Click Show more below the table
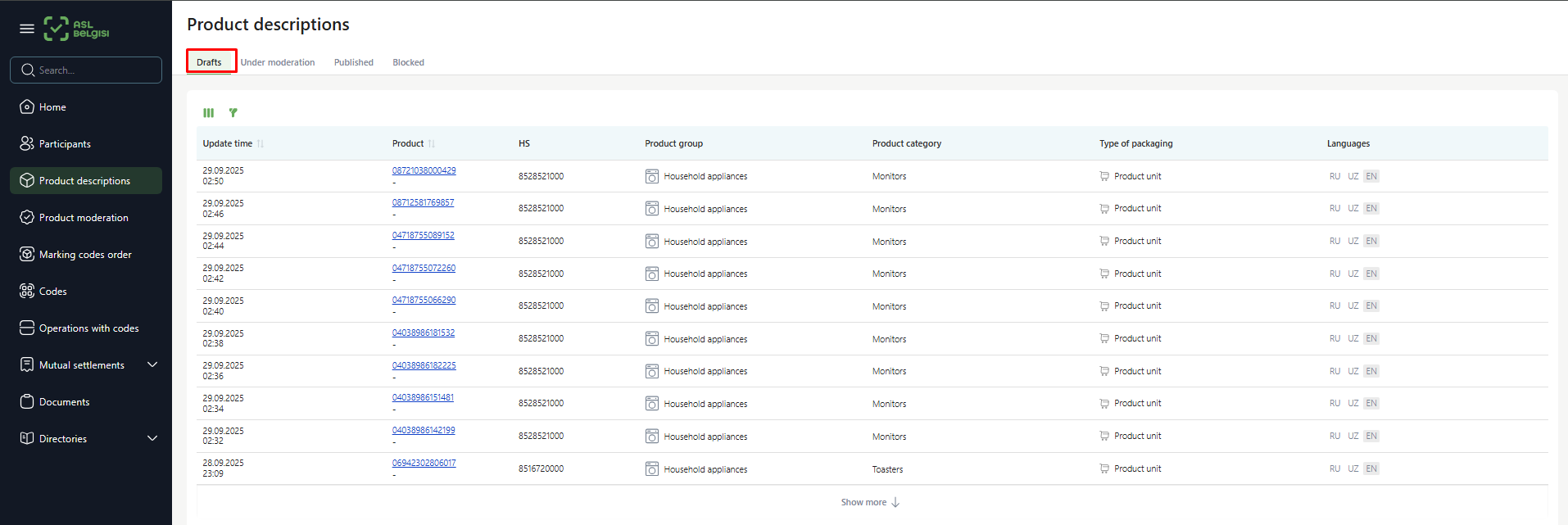 pyautogui.click(x=870, y=502)
